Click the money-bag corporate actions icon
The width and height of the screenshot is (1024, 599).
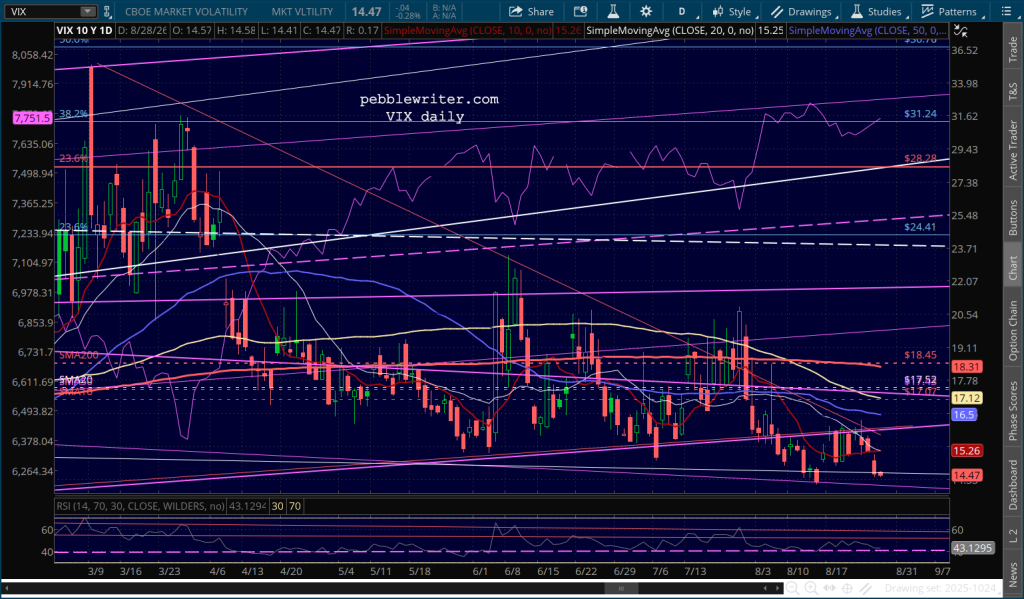click(x=580, y=11)
